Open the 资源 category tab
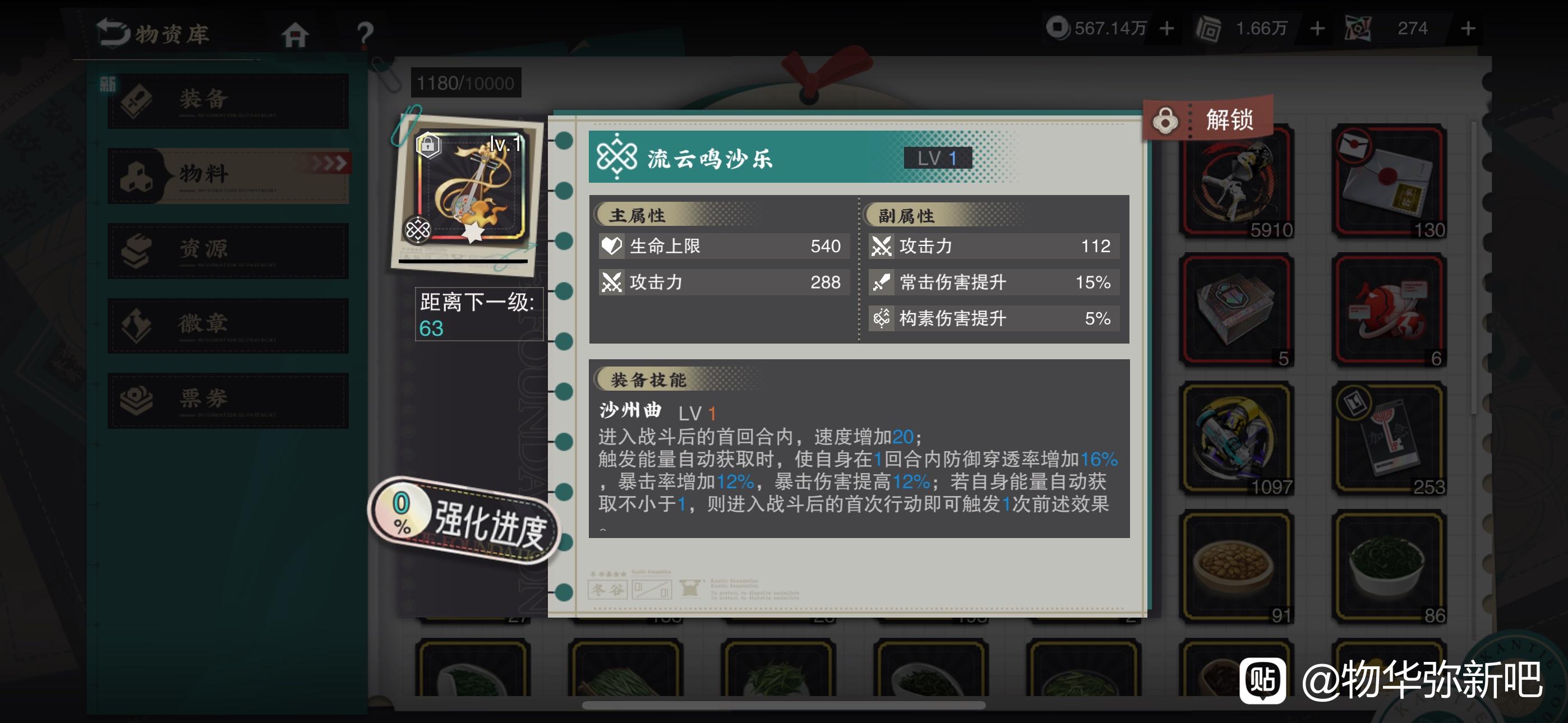 tap(228, 250)
